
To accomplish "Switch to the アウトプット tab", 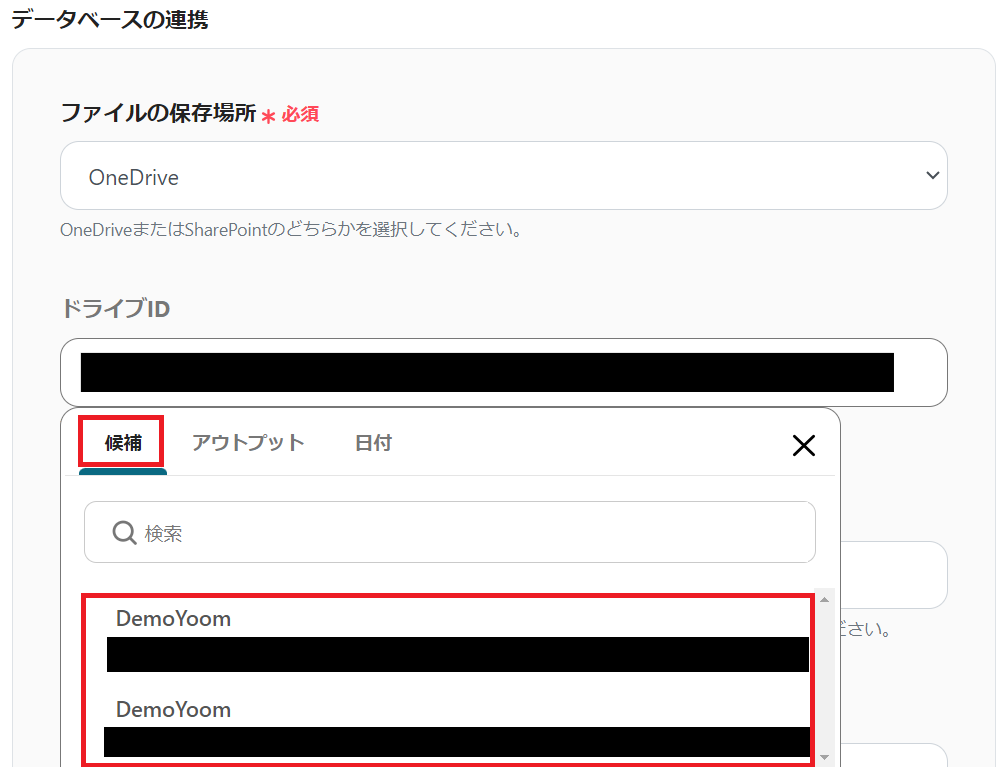I will [x=248, y=443].
